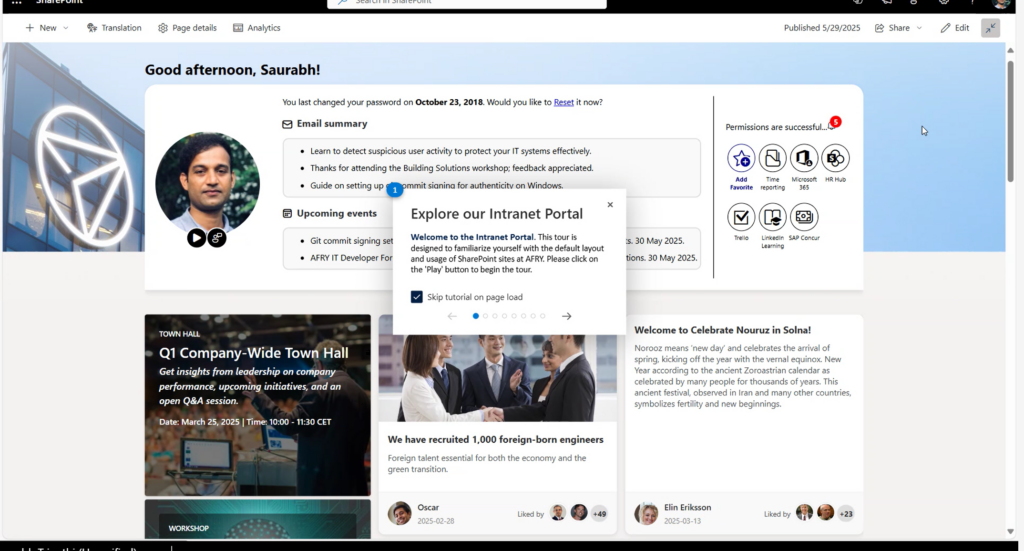Select the active filled tour step dot

coord(475,316)
